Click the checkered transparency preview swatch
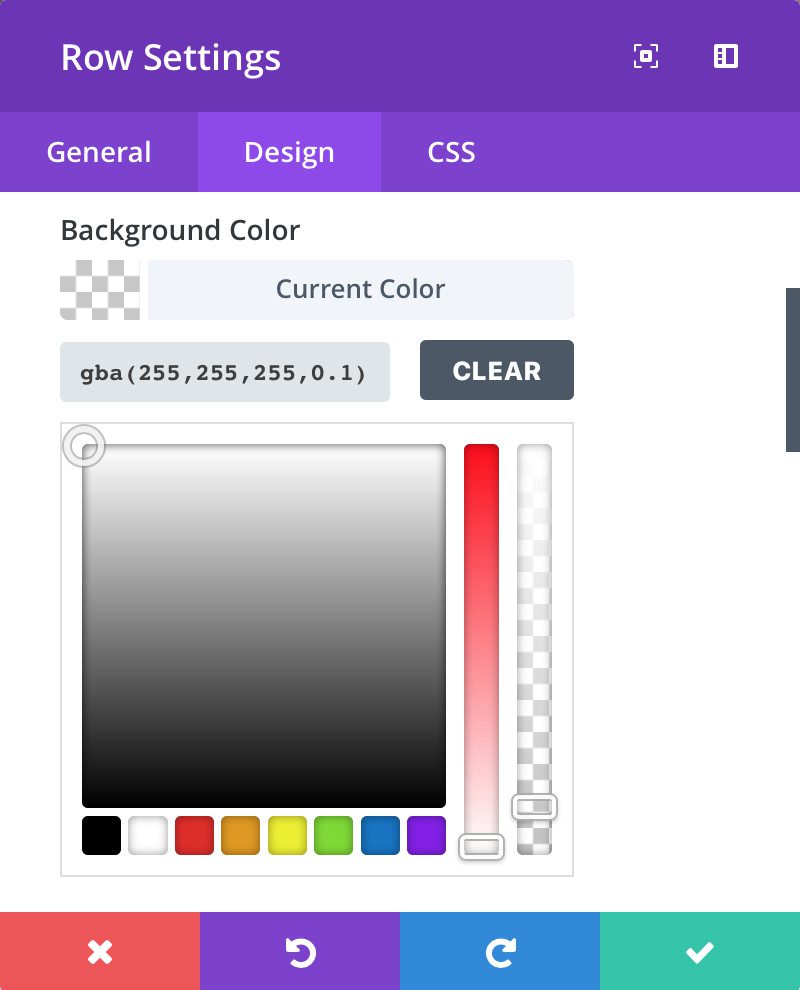800x990 pixels. pyautogui.click(x=101, y=289)
